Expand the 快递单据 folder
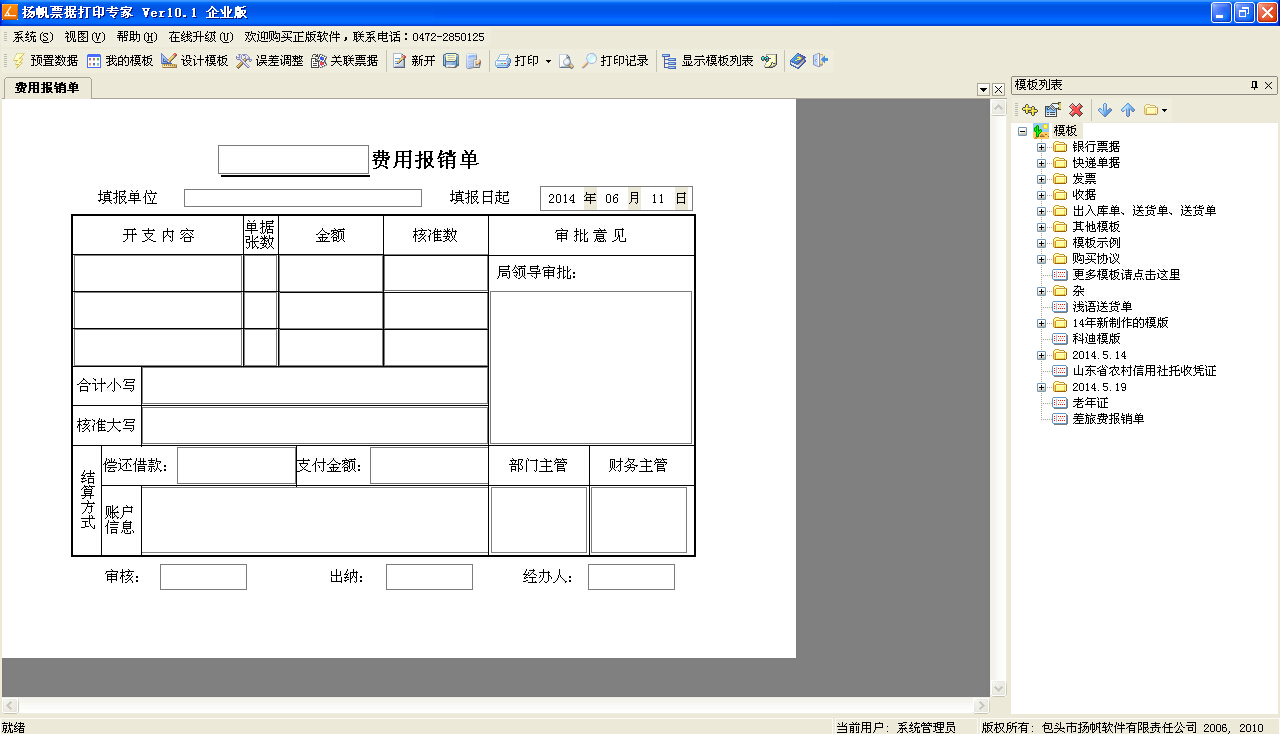The image size is (1280, 734). pos(1042,163)
